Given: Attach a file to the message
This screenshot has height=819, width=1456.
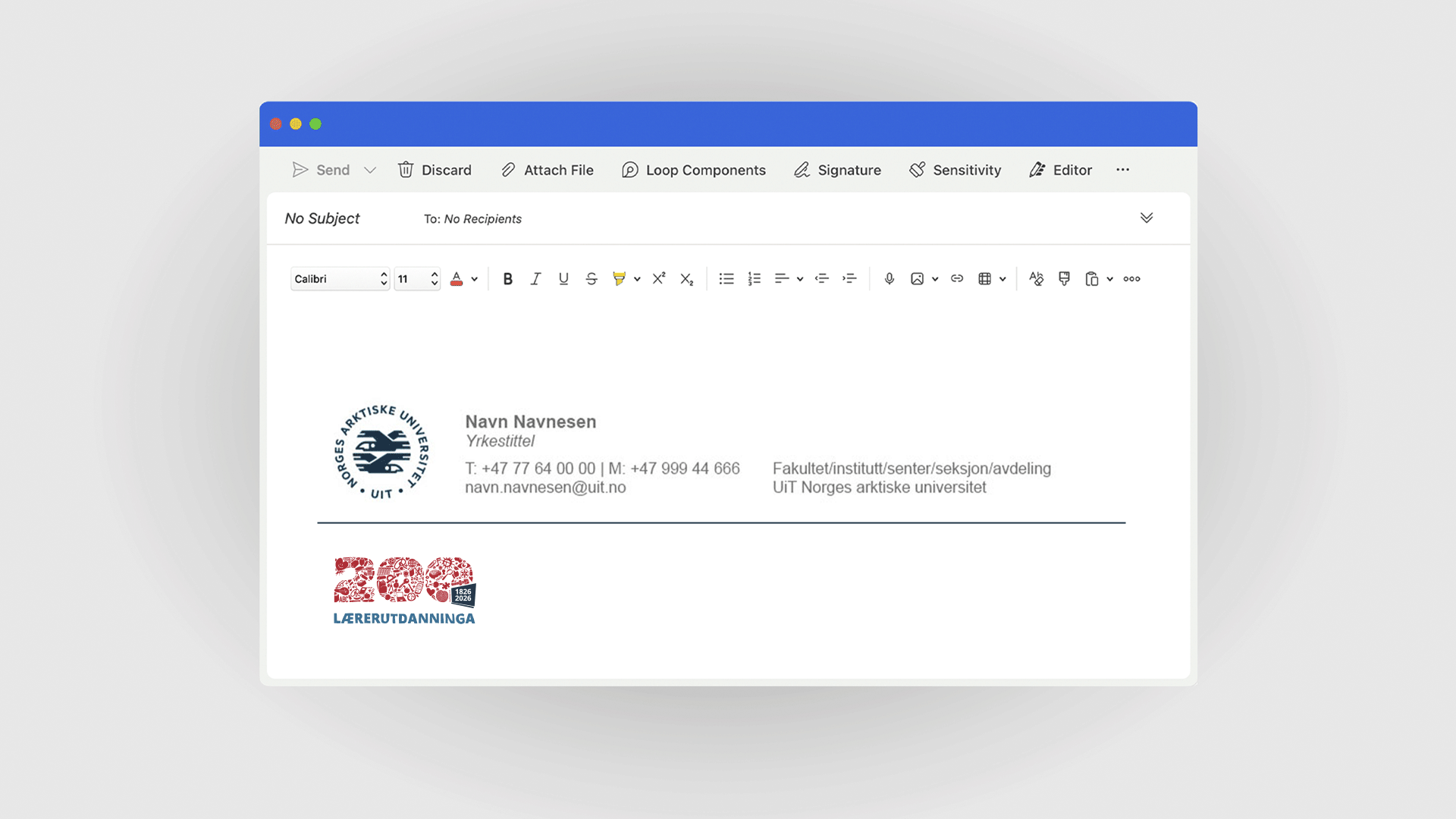Looking at the screenshot, I should tap(547, 170).
